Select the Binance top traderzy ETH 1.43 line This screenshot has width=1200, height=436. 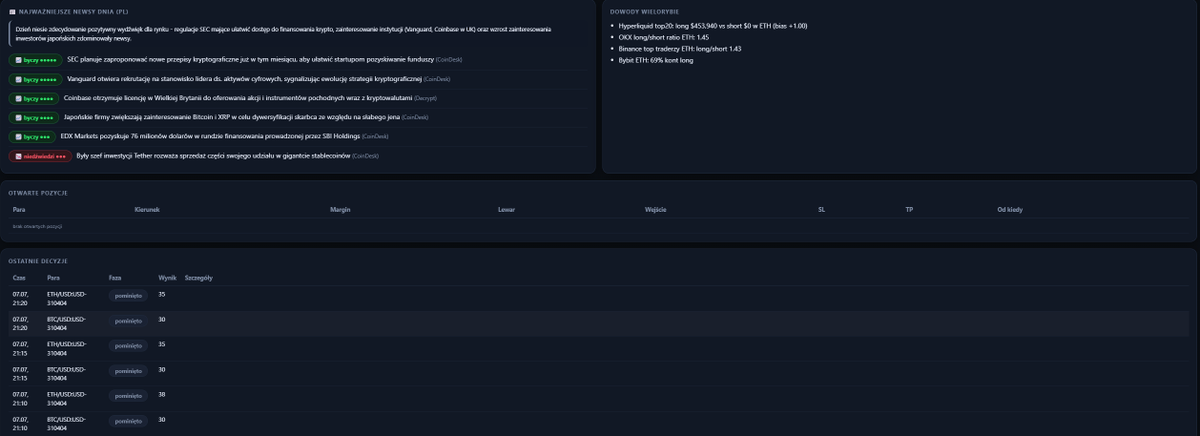tap(680, 48)
